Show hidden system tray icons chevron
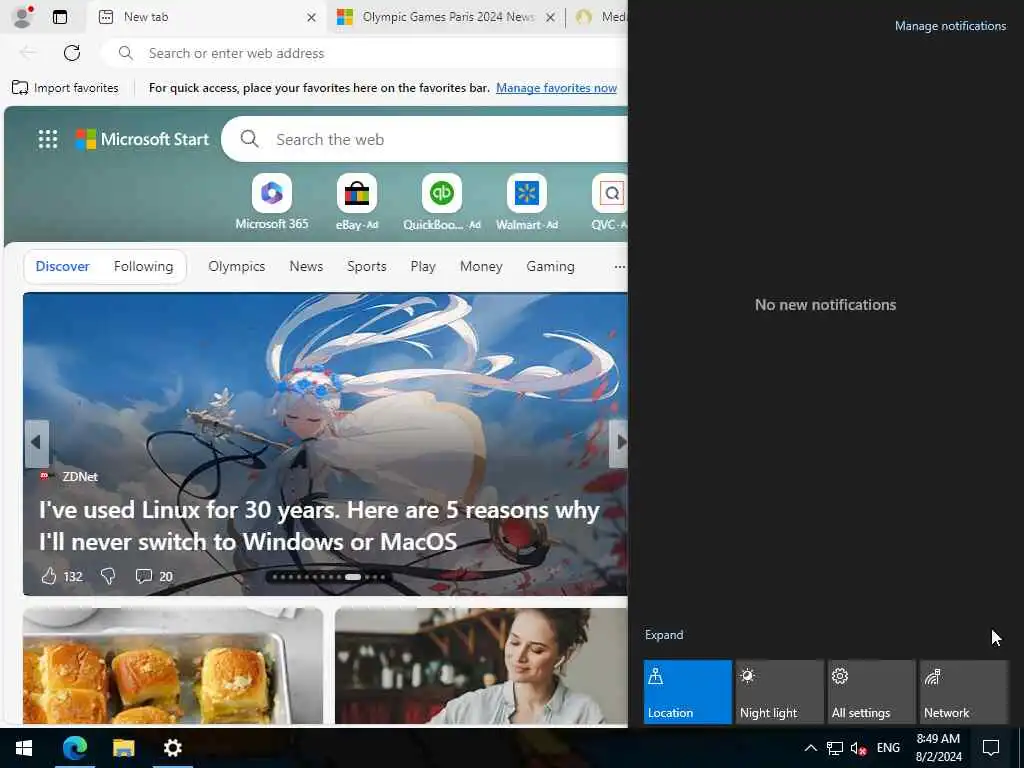Screen dimensions: 1024x768 [x=810, y=748]
